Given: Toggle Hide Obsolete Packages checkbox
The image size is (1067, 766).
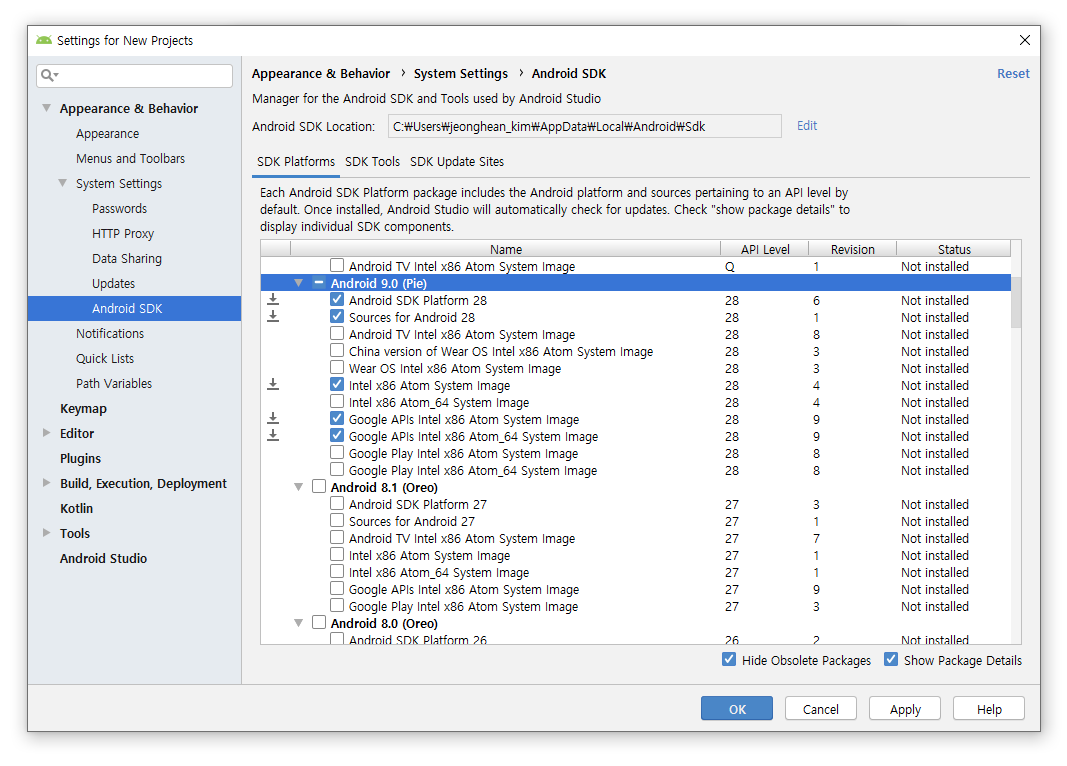Looking at the screenshot, I should (x=729, y=659).
